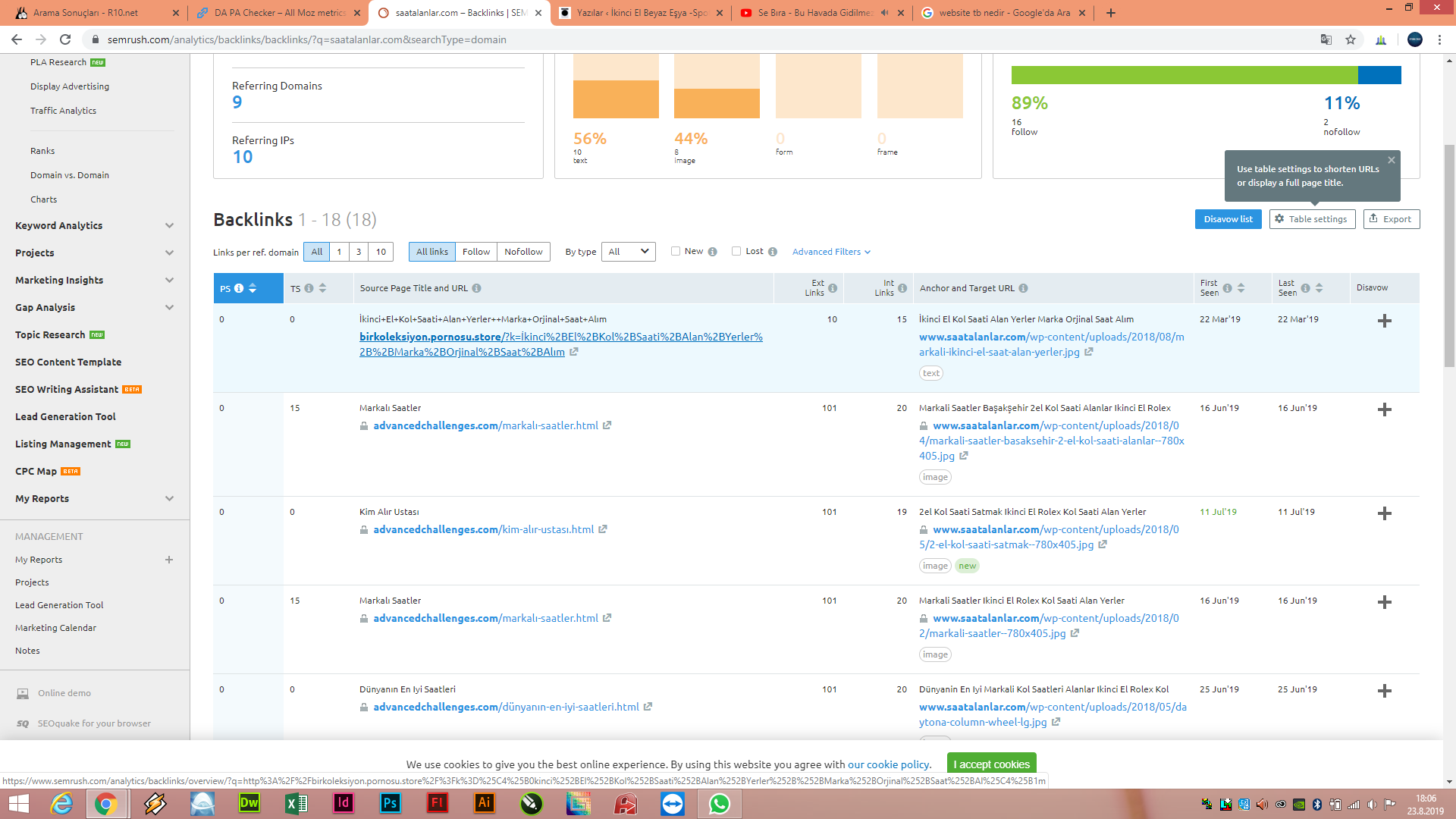Close the table settings tooltip
Screen dimensions: 1456x819
click(x=1392, y=160)
